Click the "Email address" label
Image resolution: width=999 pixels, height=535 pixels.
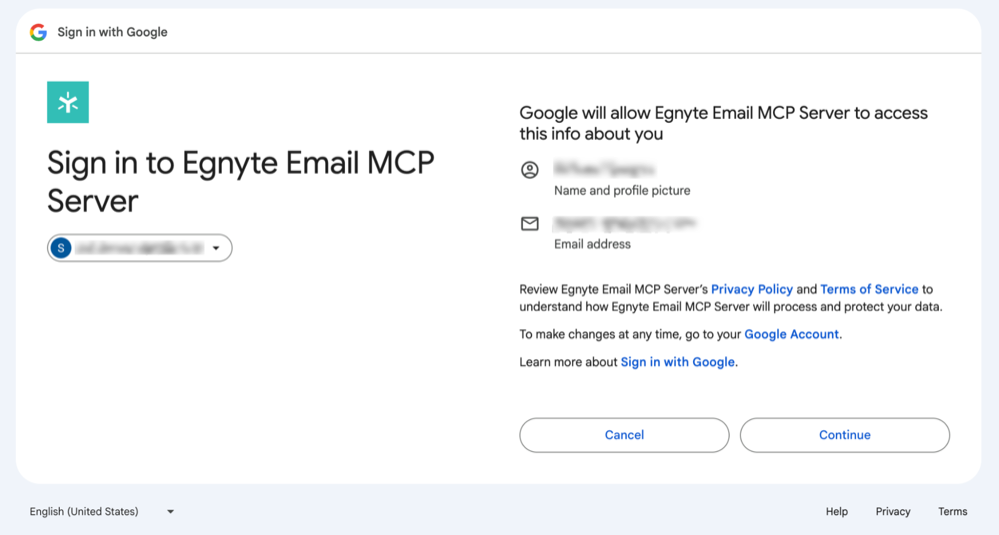(592, 244)
